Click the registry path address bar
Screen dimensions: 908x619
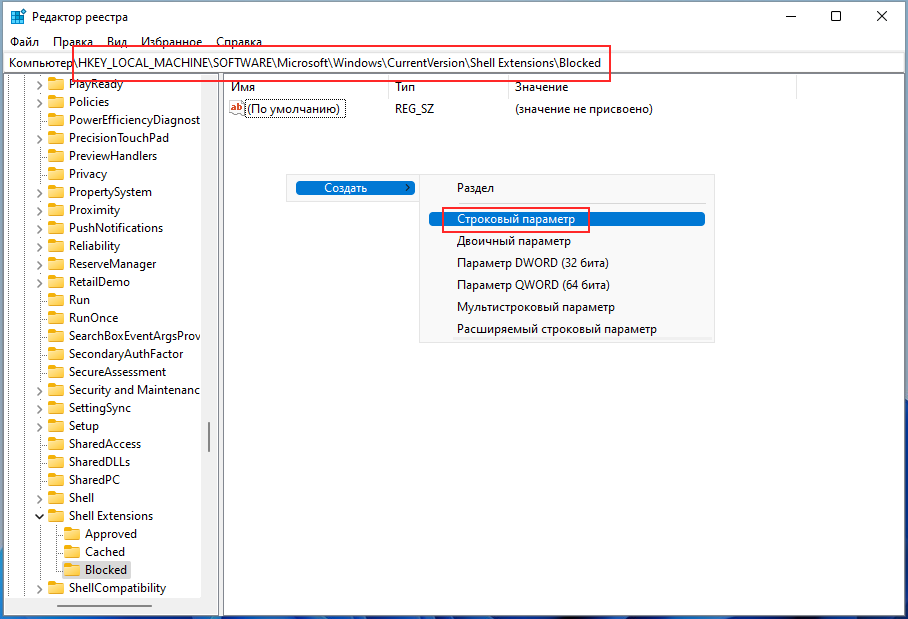coord(453,63)
